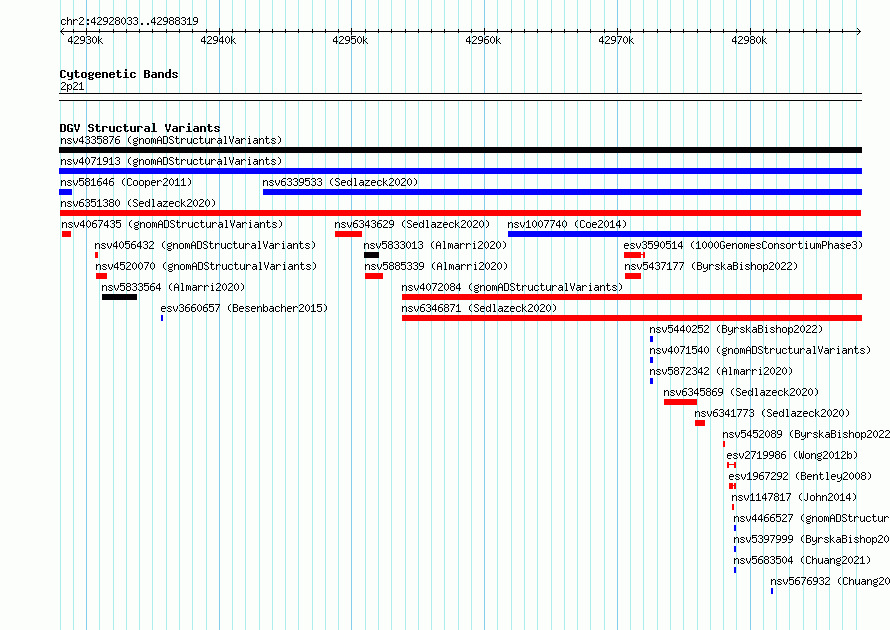
Task: Click the black bar of nsv4335876
Action: [460, 150]
